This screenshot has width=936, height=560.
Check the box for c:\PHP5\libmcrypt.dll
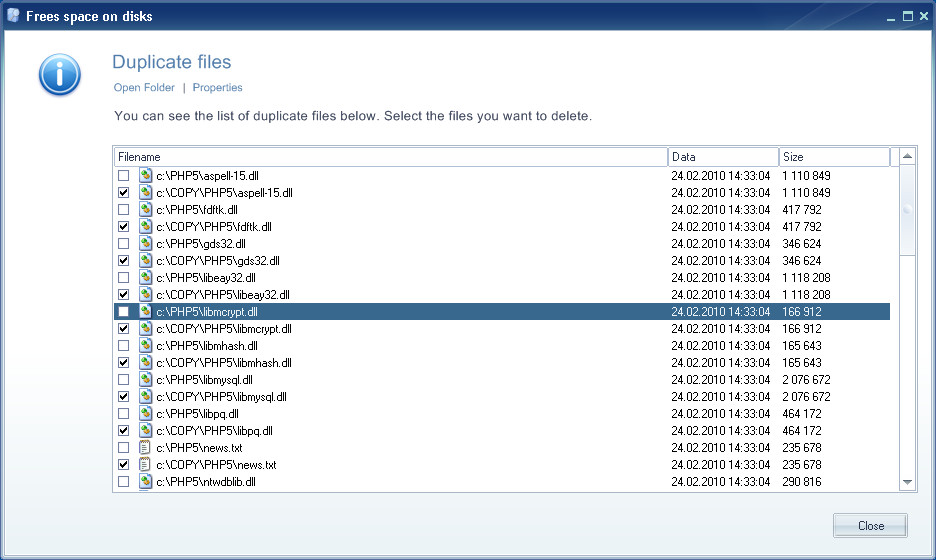[124, 312]
